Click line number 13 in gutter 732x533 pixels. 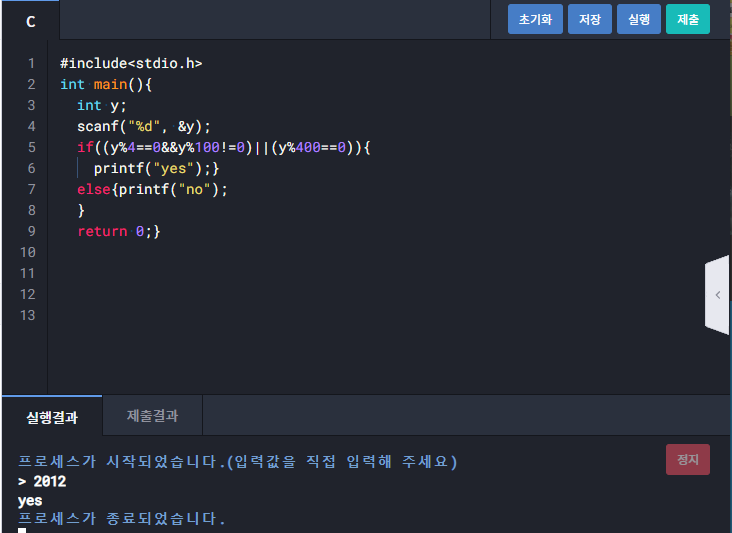click(x=28, y=316)
